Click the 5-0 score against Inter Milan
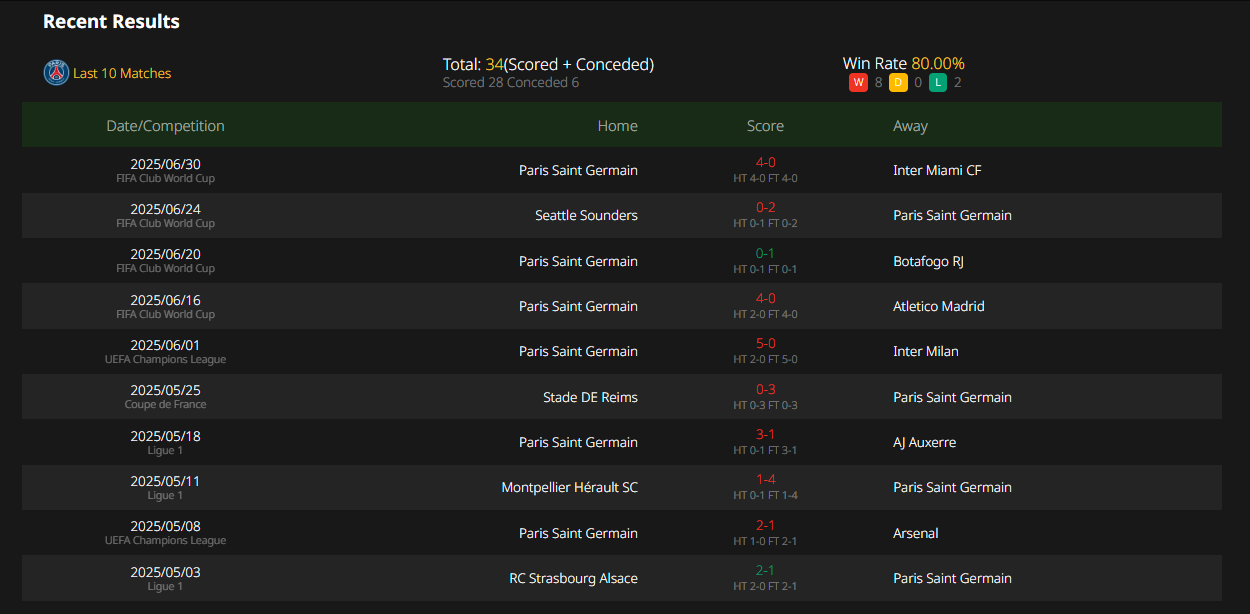 point(765,343)
